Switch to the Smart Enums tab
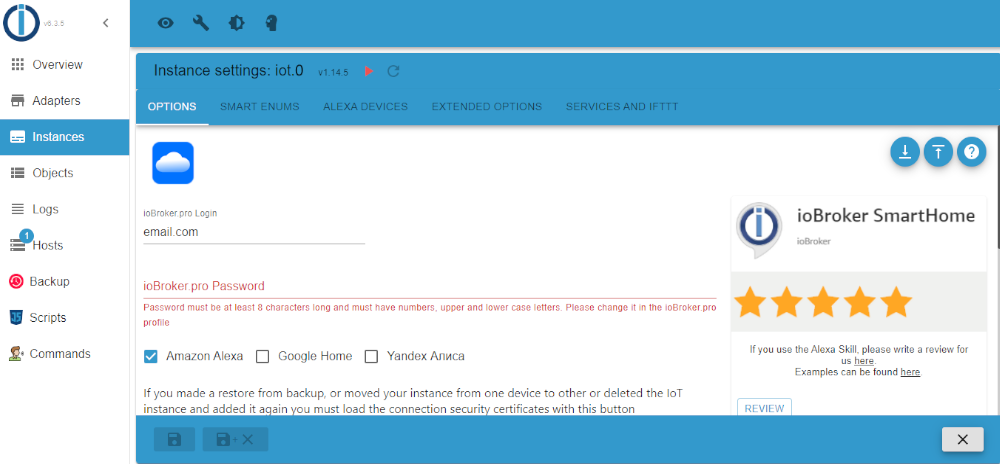The width and height of the screenshot is (1000, 464). click(260, 106)
